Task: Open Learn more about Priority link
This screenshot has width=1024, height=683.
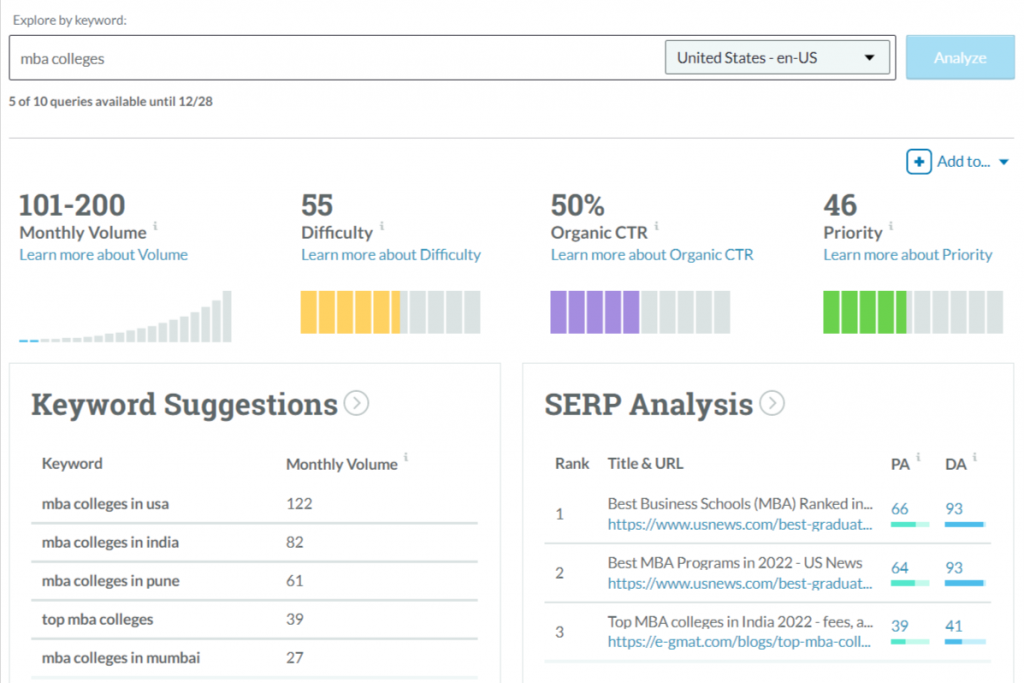Action: pyautogui.click(x=907, y=255)
